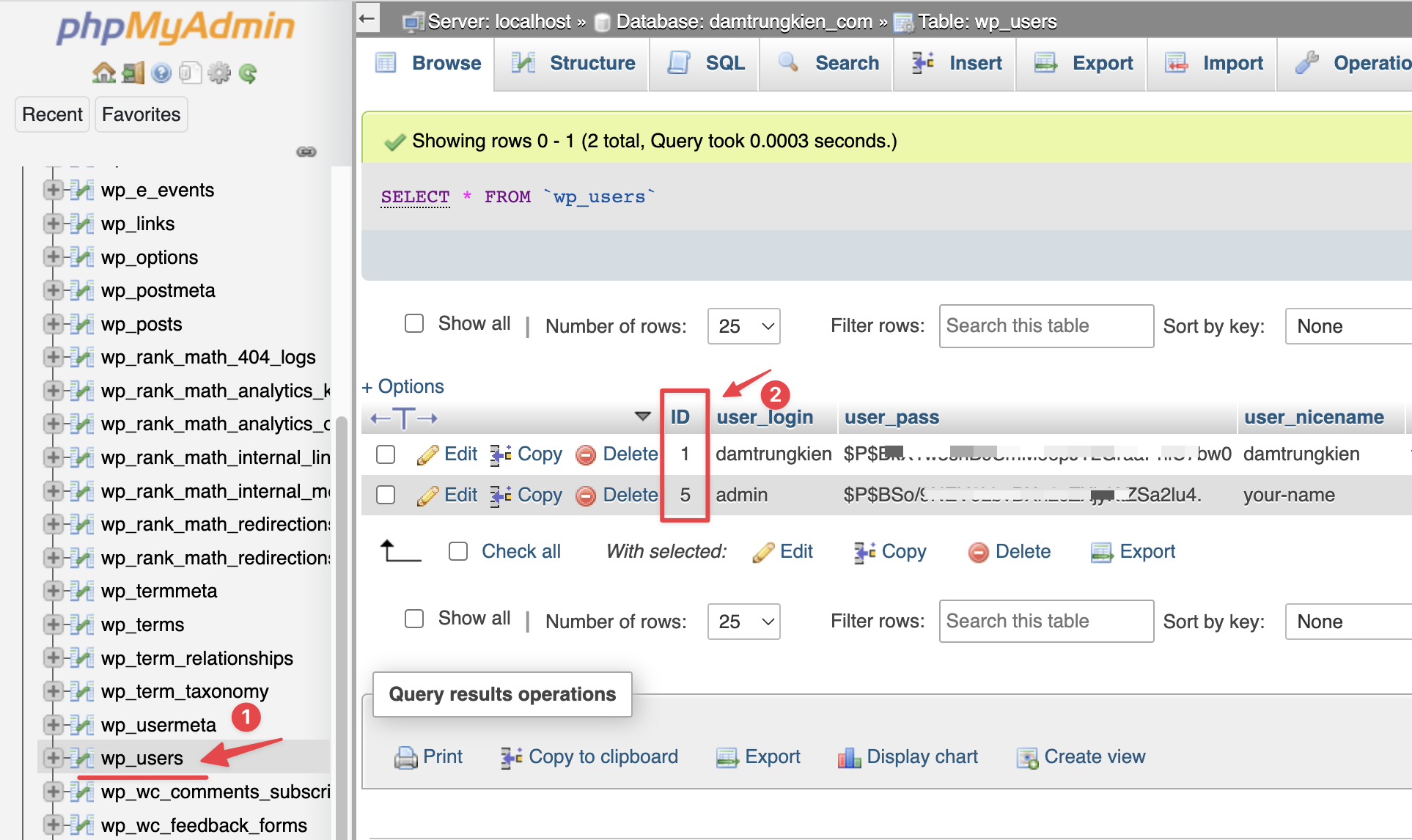
Task: Open the Insert tab
Action: point(955,63)
